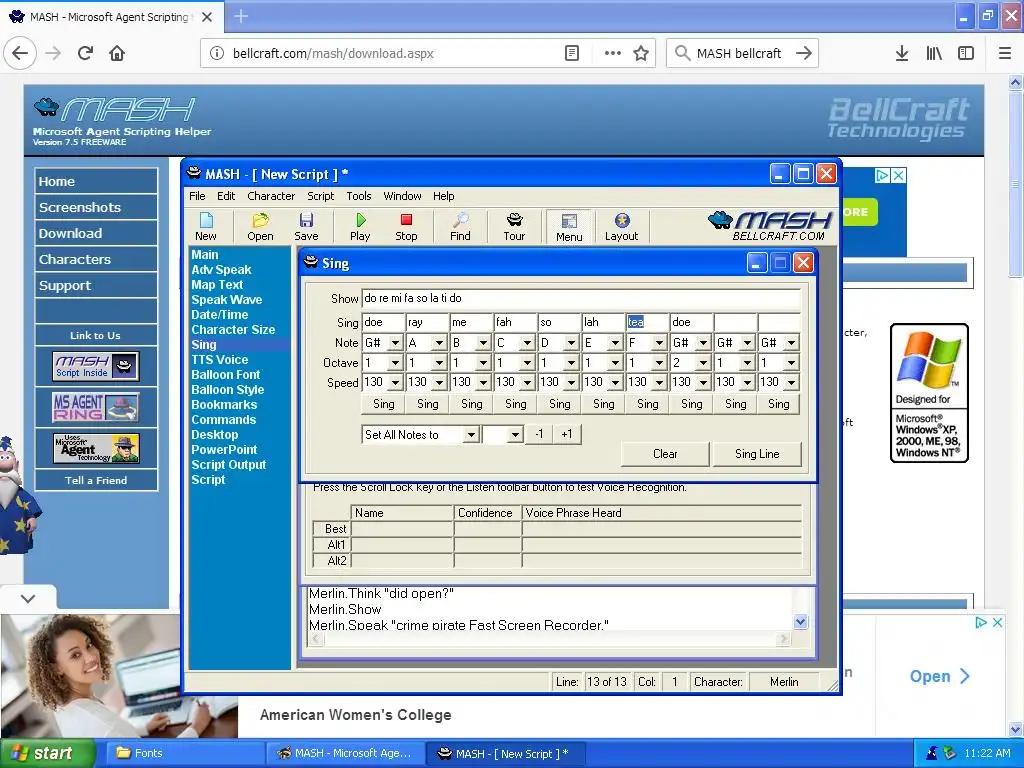Viewport: 1024px width, 768px height.
Task: Open the browser library icon
Action: pyautogui.click(x=934, y=53)
